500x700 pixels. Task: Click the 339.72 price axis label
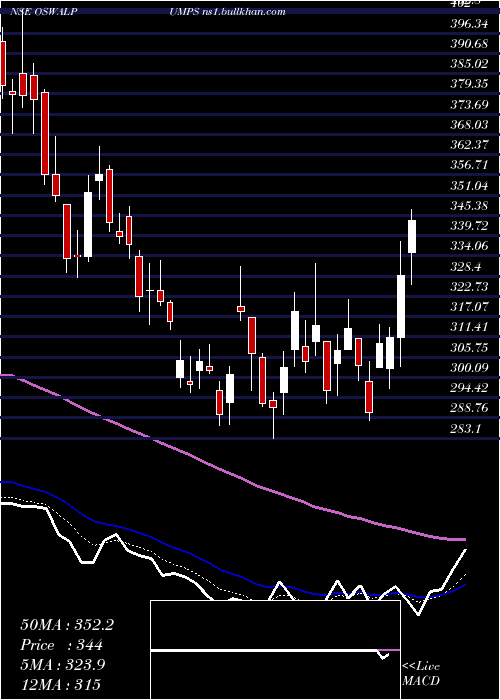click(469, 225)
